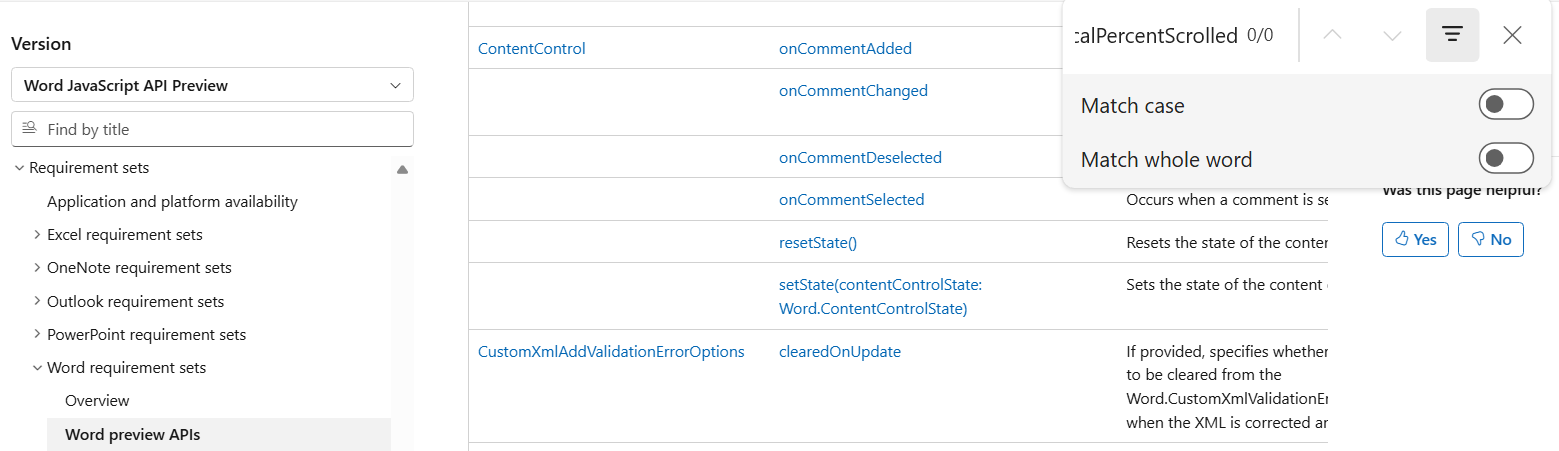This screenshot has height=451, width=1559.
Task: Open the CustomXmlAddValidationErrorOptions link
Action: click(x=611, y=351)
